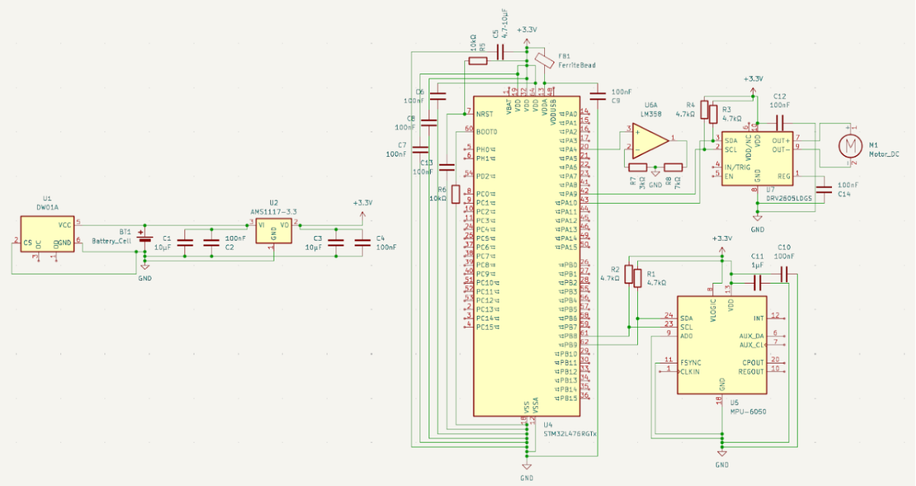Select the 100nF capacitor C14 near REG
Screen dimensions: 916x486
tap(824, 189)
